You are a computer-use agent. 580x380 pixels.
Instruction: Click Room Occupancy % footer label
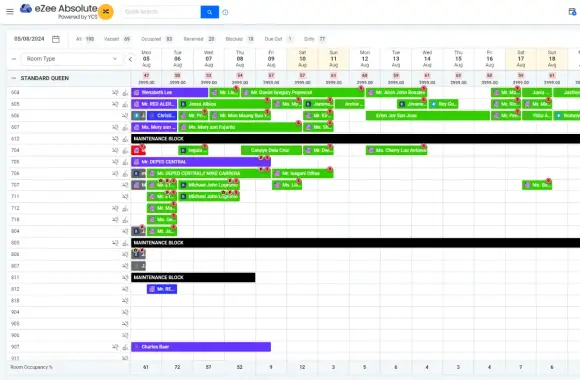coord(32,367)
